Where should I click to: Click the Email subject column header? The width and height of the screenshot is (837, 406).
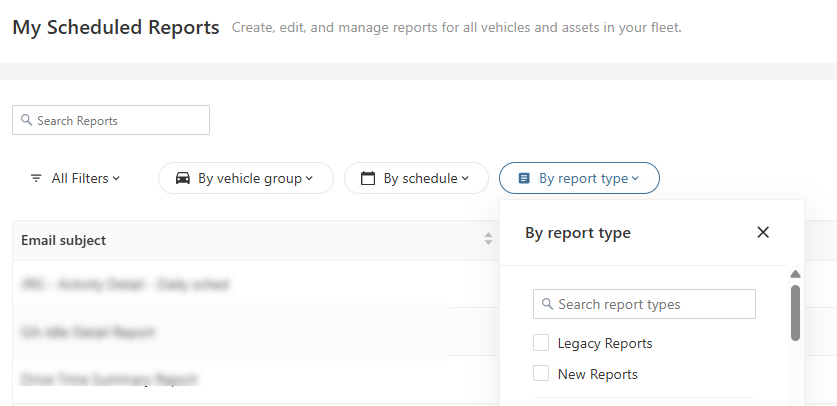tap(64, 240)
